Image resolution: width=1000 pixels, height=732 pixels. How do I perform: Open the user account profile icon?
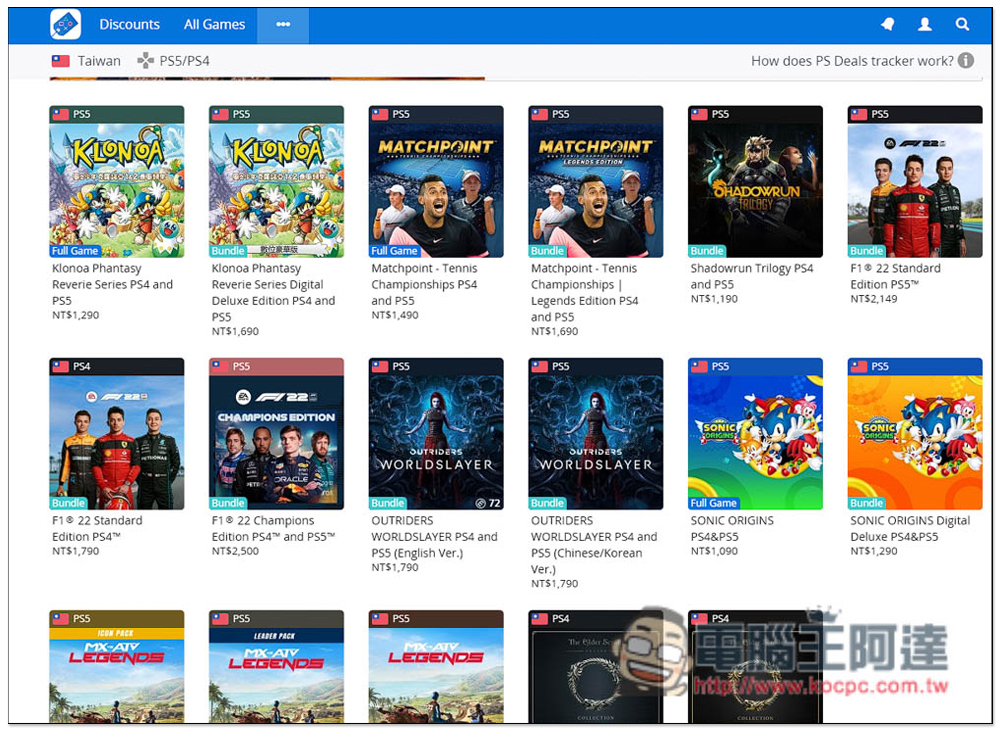(x=925, y=25)
